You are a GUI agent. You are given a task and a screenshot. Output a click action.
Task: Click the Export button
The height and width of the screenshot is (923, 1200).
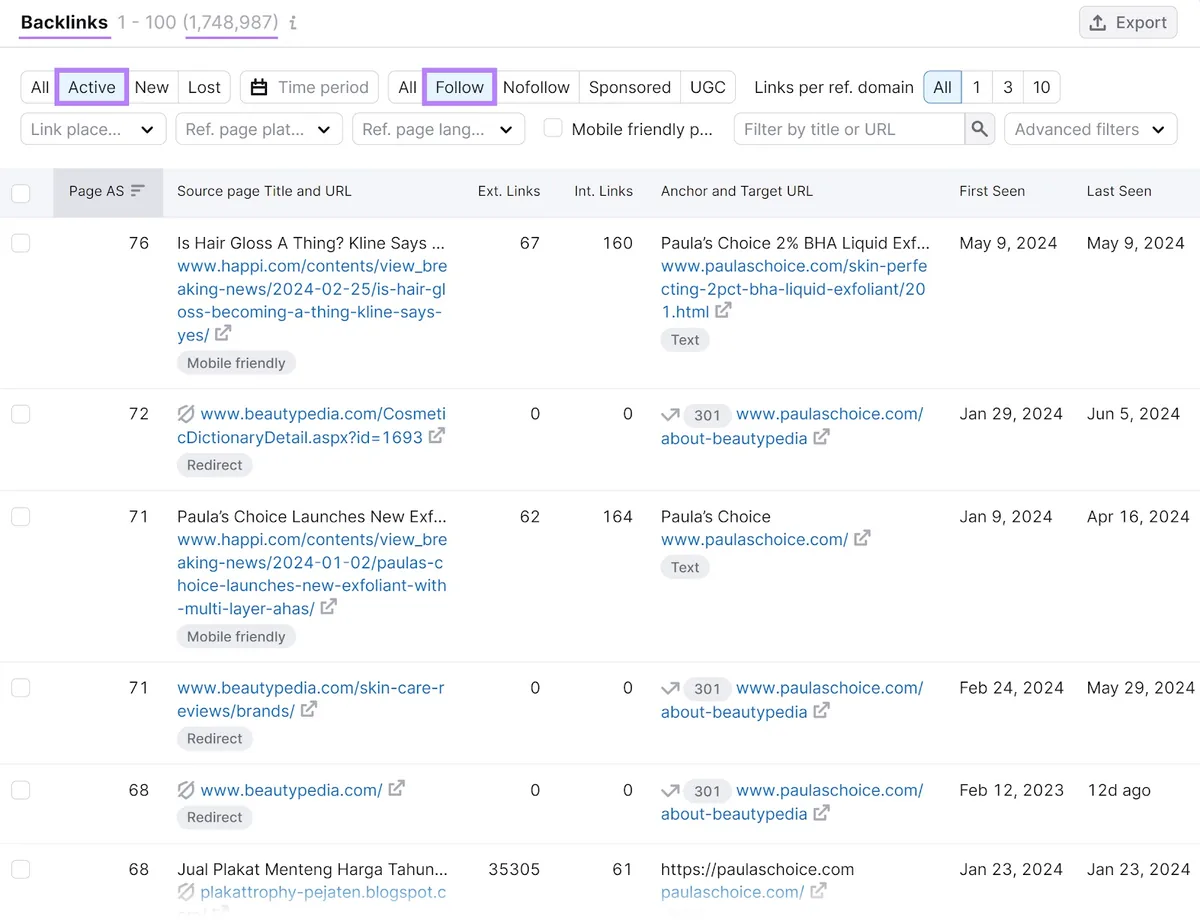[1128, 23]
